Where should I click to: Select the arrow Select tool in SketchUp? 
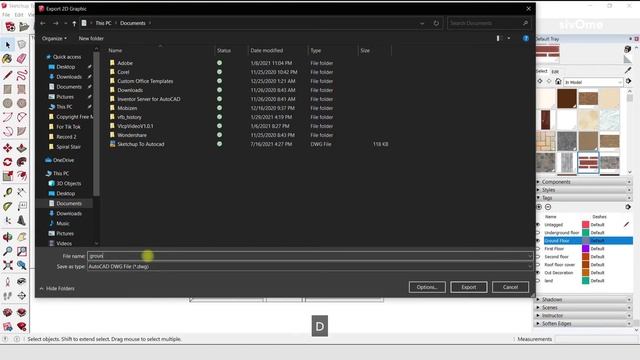[8, 45]
